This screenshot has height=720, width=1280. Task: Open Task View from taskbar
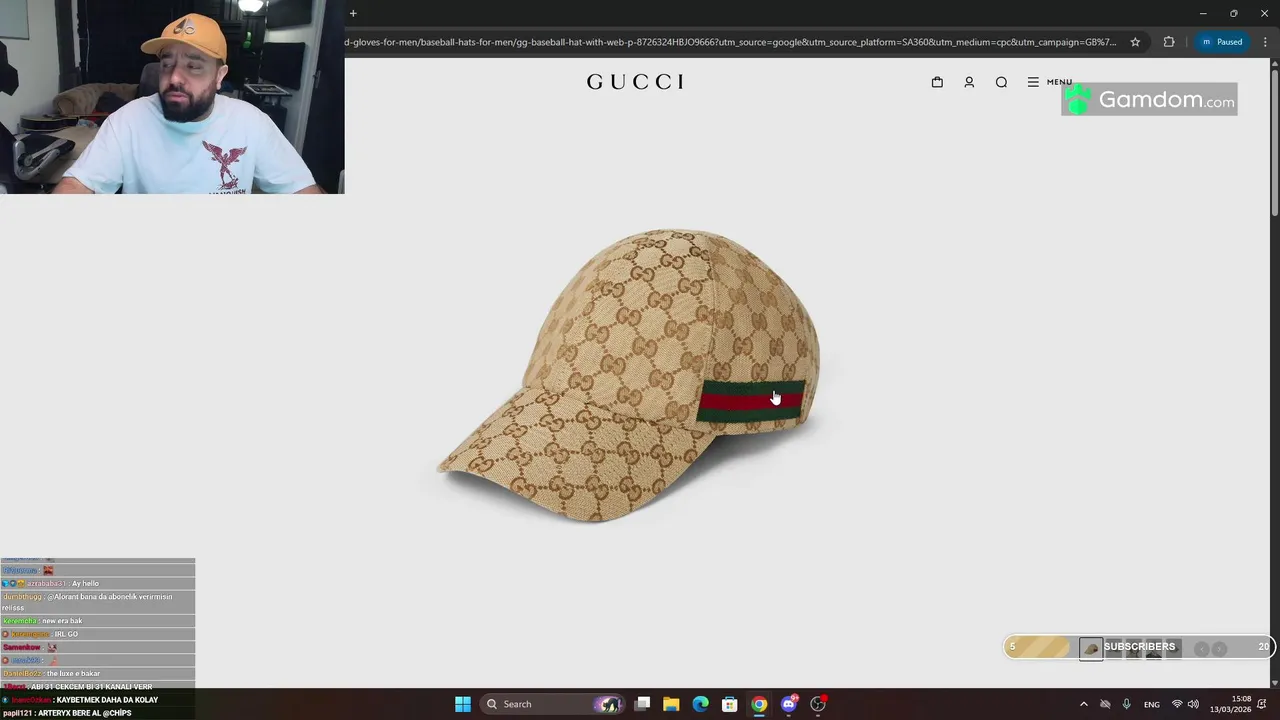click(x=642, y=704)
